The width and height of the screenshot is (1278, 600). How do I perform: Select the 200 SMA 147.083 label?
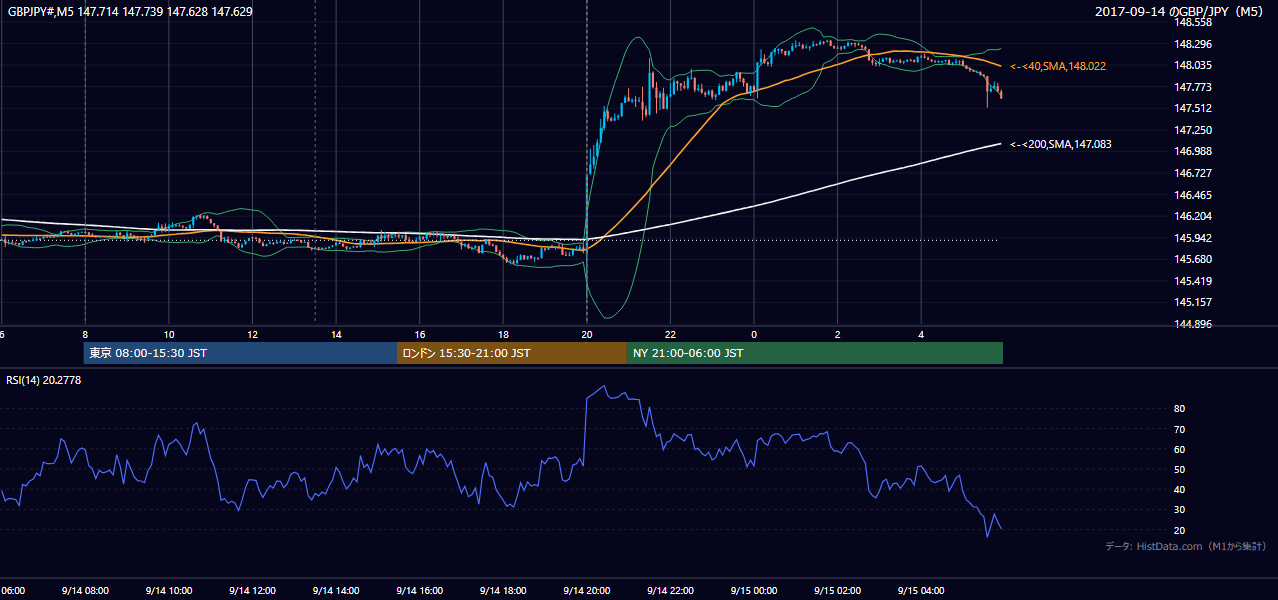tap(1061, 144)
